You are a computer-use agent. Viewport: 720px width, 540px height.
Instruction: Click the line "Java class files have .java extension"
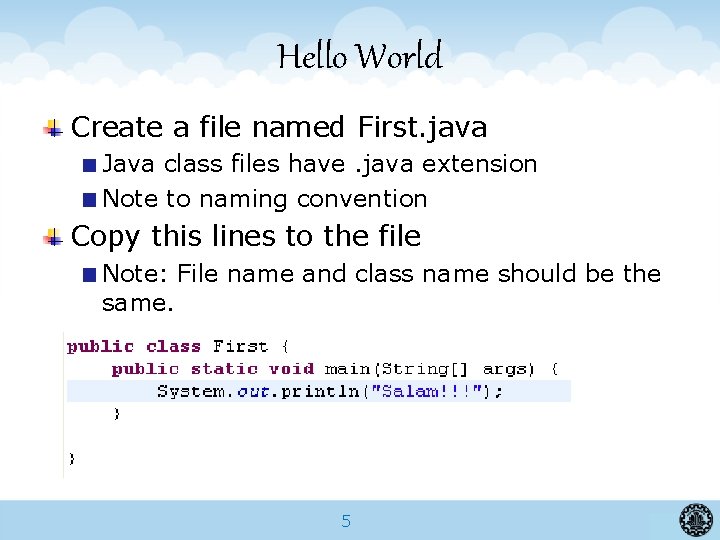[320, 164]
